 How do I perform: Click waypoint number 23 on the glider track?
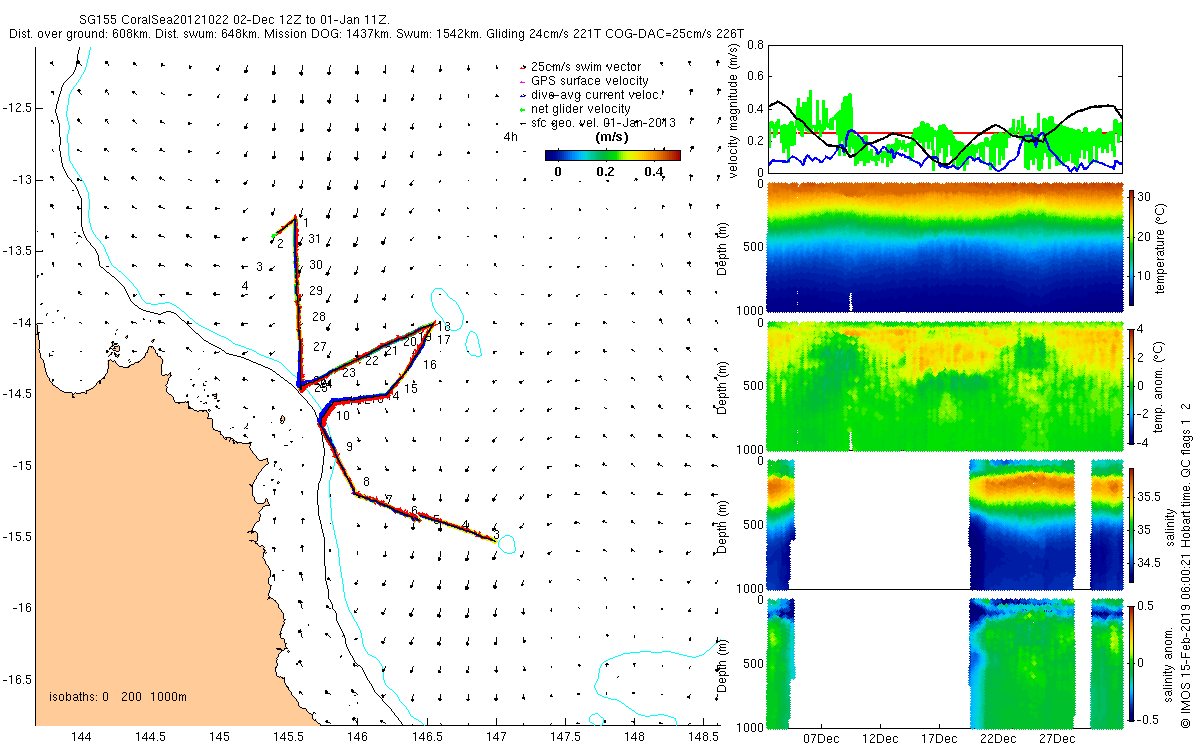349,372
